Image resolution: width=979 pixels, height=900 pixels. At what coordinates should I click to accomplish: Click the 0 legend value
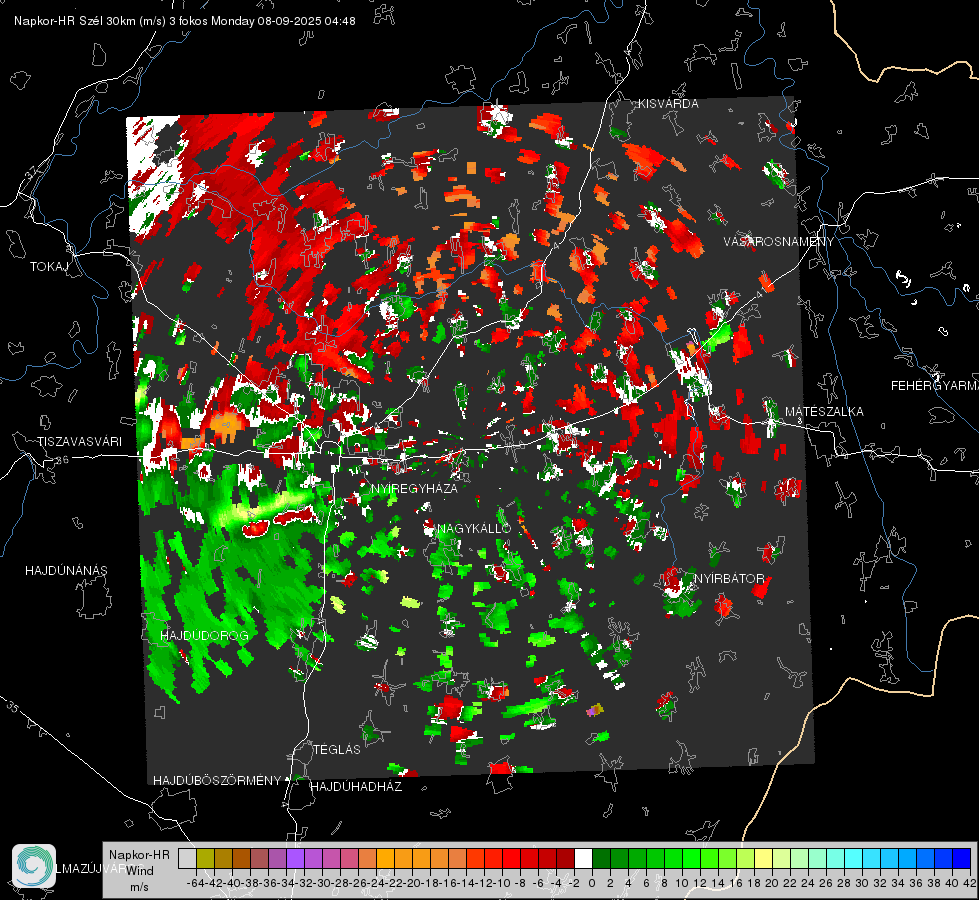tap(592, 883)
